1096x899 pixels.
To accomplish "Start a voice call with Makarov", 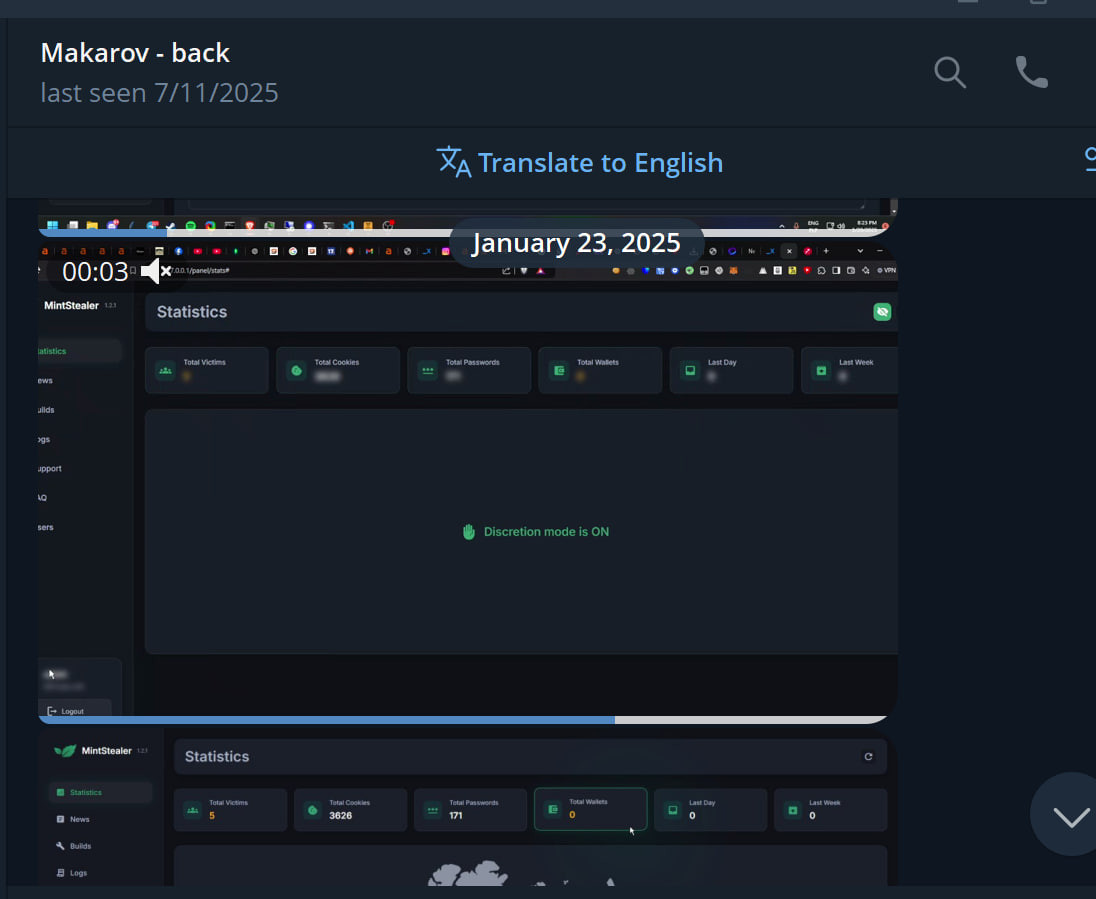I will [x=1032, y=72].
